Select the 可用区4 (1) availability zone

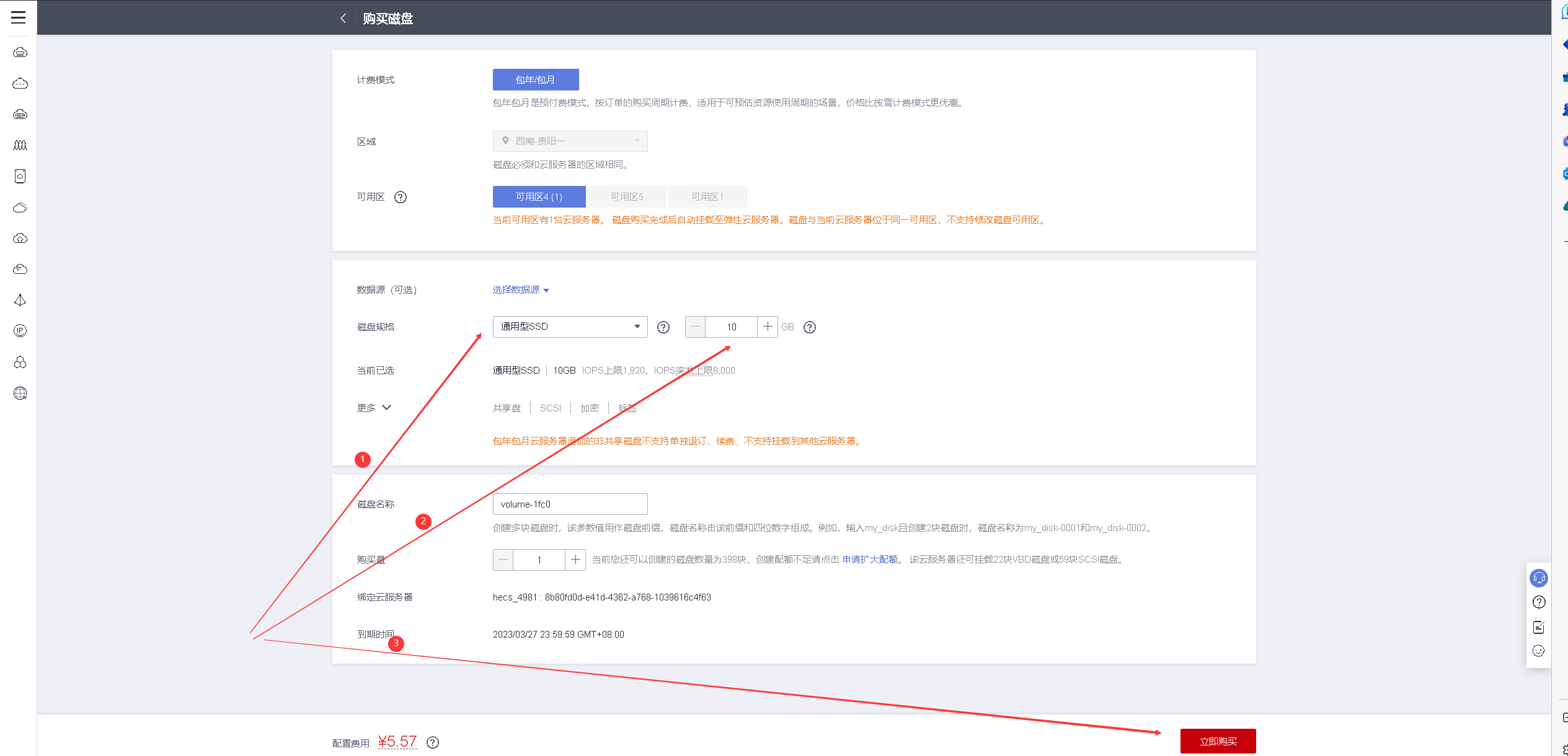539,197
